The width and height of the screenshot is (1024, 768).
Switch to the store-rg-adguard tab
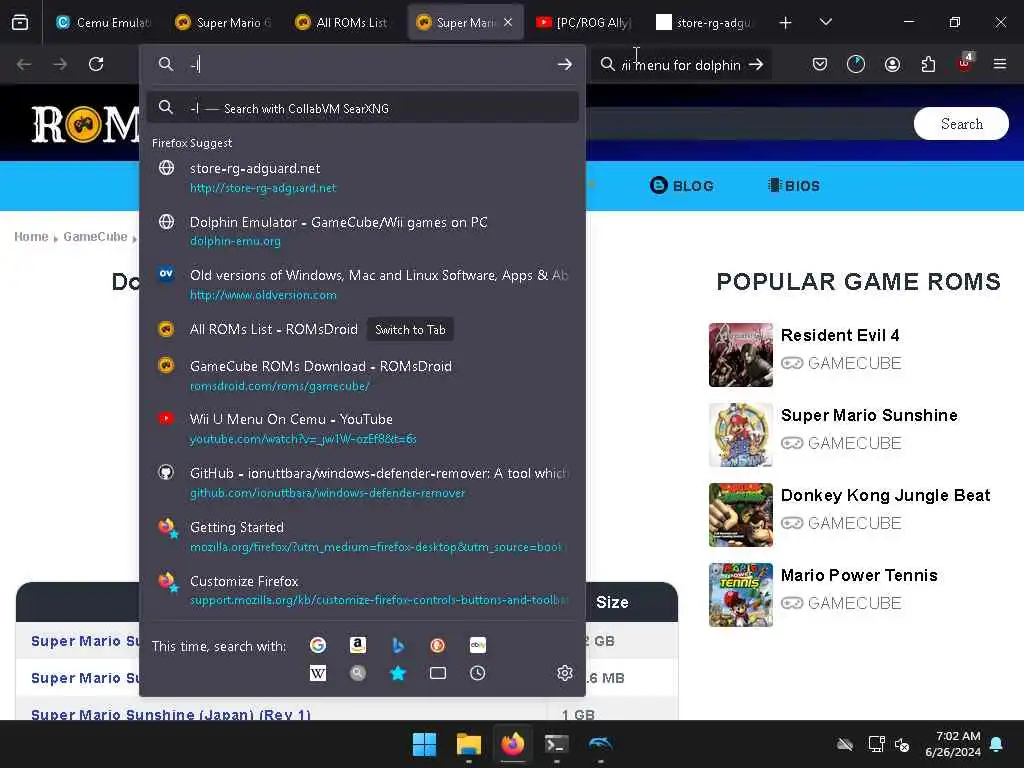point(703,23)
